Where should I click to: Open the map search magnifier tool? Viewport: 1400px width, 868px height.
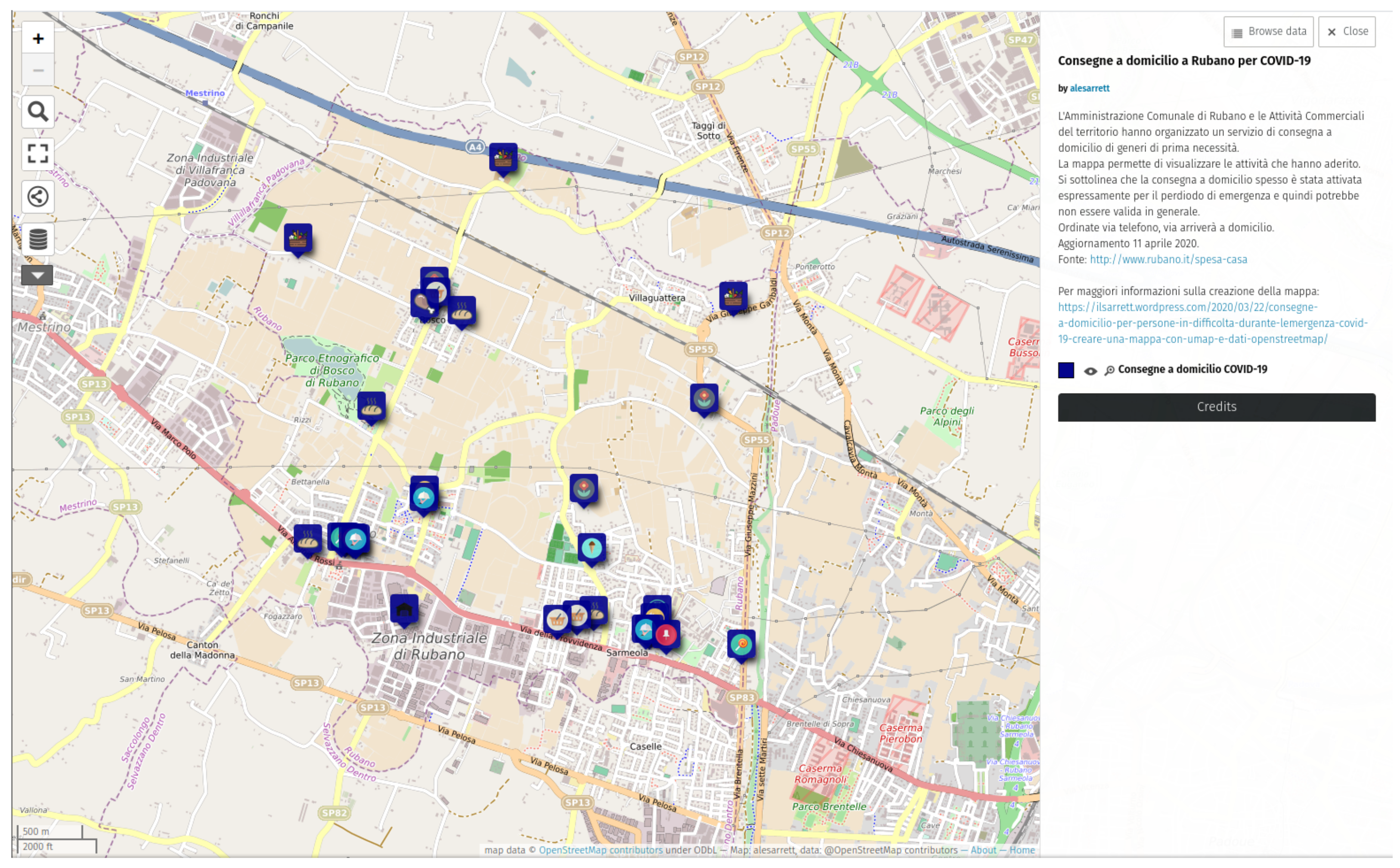(38, 112)
